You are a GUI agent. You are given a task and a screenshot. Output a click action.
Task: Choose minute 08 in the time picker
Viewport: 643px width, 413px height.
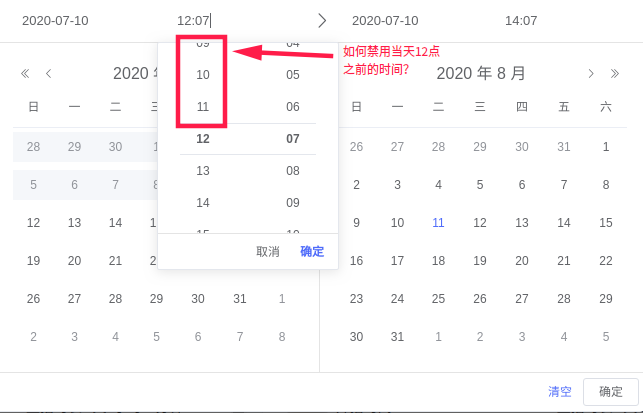(x=293, y=171)
